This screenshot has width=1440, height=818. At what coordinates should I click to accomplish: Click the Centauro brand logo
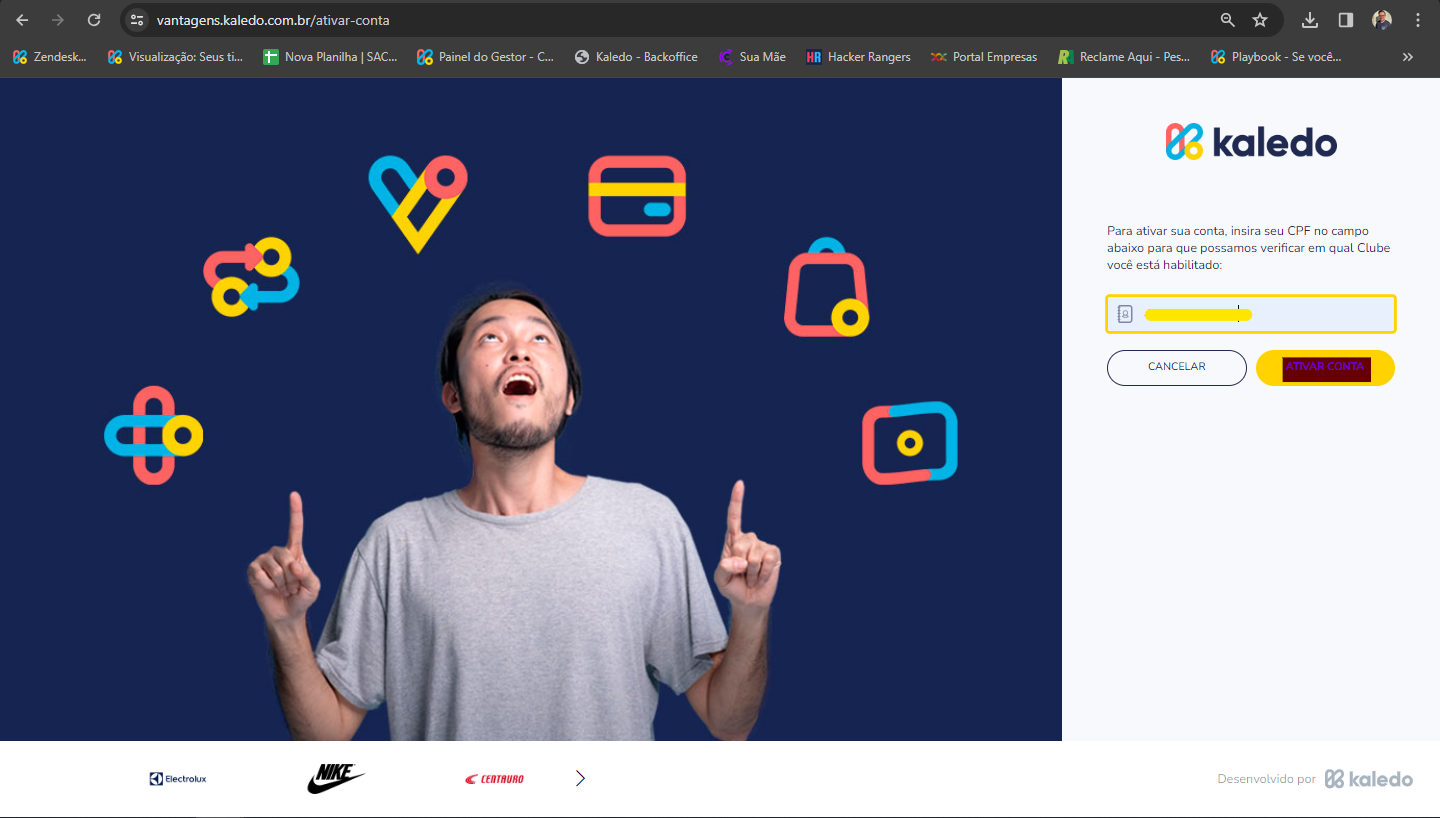(494, 778)
